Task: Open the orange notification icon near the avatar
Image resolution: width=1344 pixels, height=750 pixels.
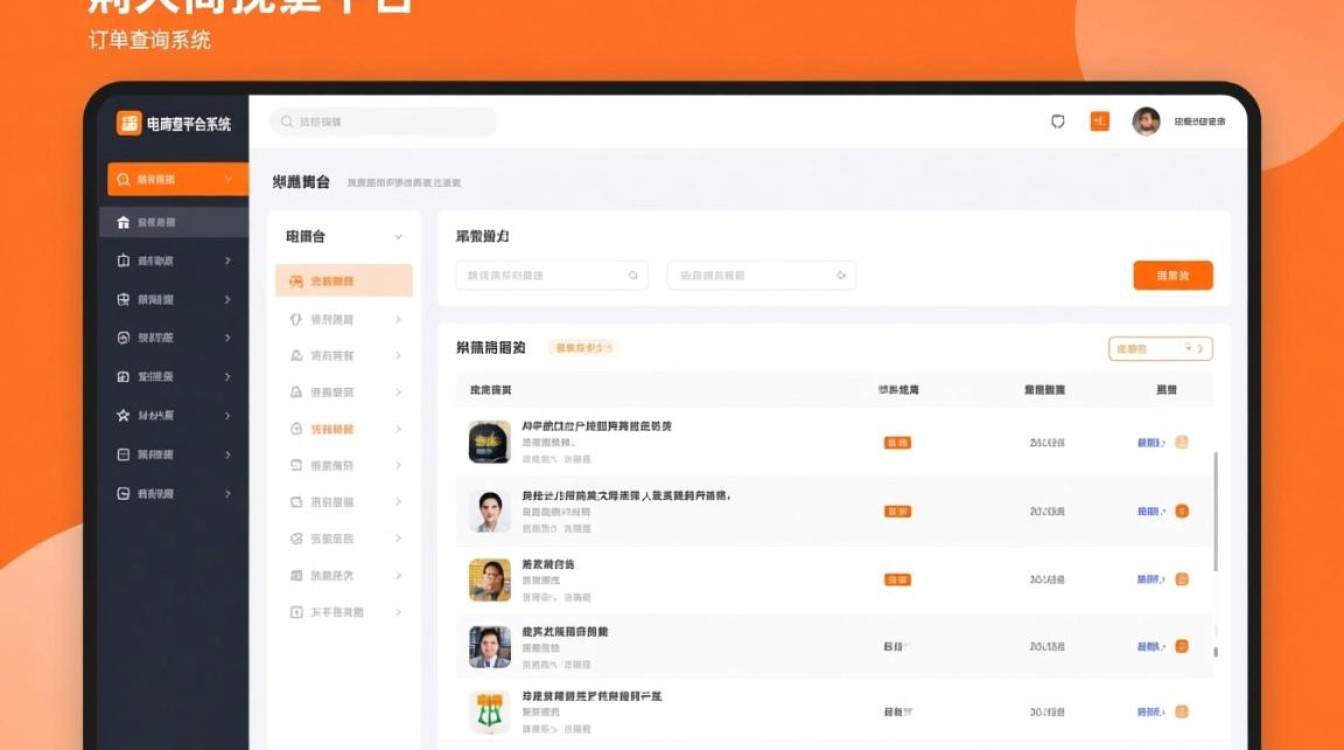Action: [x=1099, y=121]
